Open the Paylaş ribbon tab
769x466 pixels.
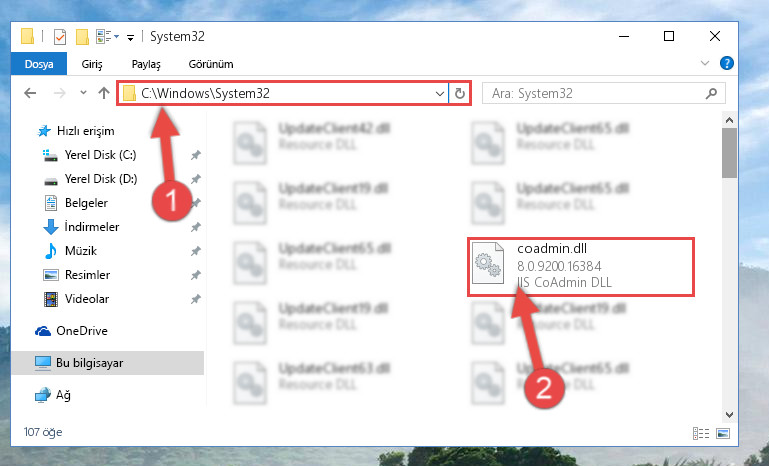pyautogui.click(x=146, y=64)
